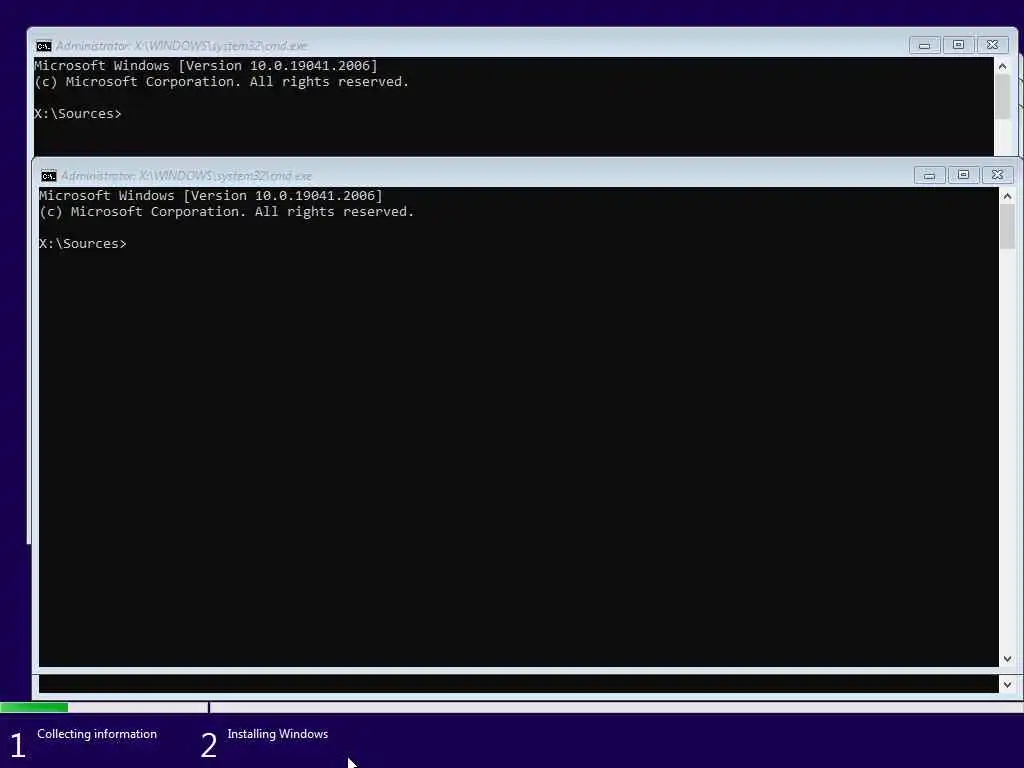
Task: Click the front window scrollbar down arrow
Action: [1007, 659]
